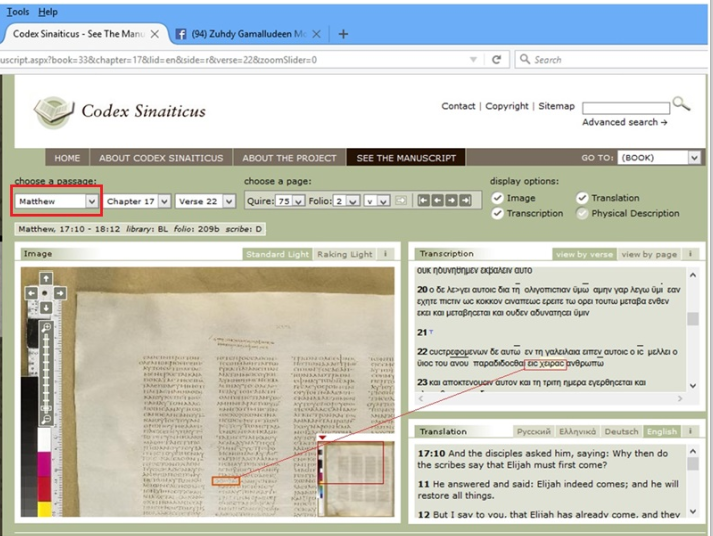Zoom out with the magnifier minus icon
Image resolution: width=713 pixels, height=536 pixels.
[46, 419]
